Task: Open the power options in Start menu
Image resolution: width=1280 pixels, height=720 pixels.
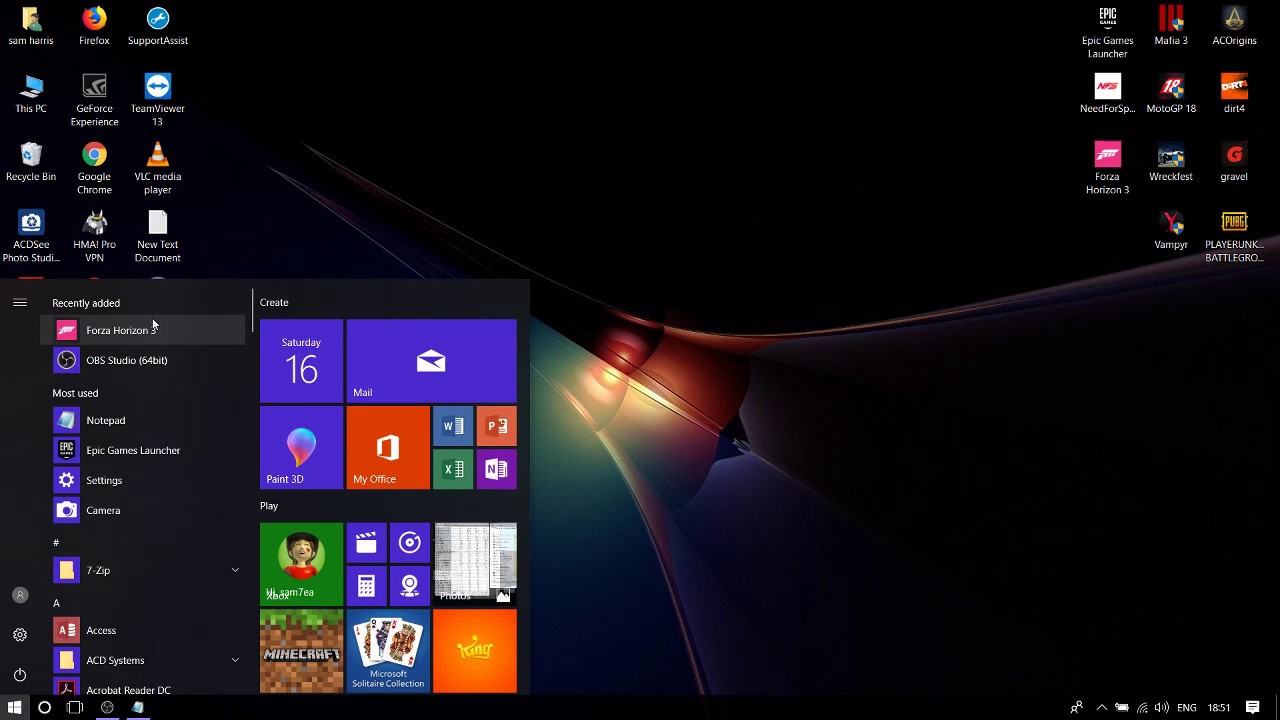Action: coord(20,673)
